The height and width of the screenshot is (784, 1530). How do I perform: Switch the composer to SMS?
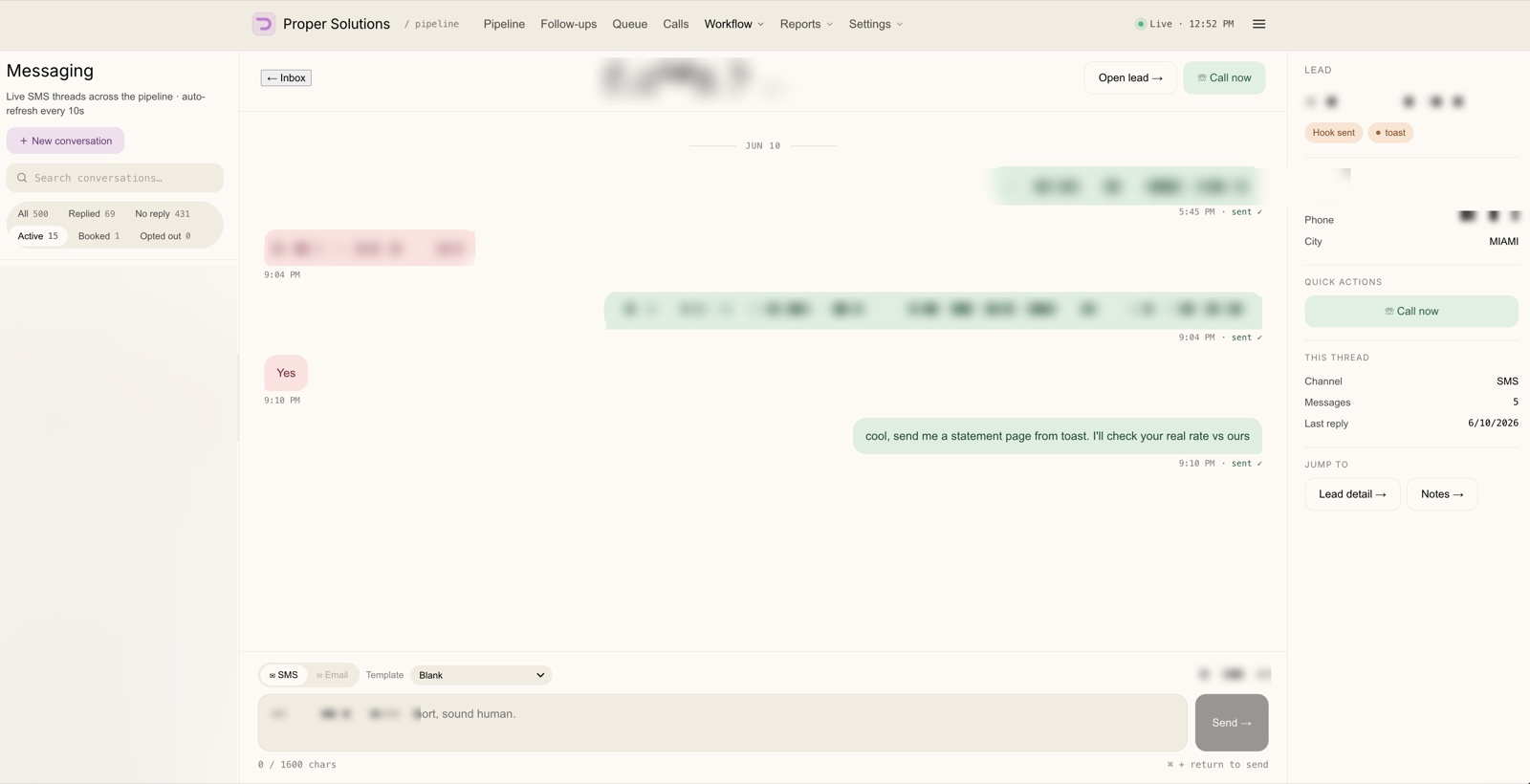pyautogui.click(x=283, y=675)
